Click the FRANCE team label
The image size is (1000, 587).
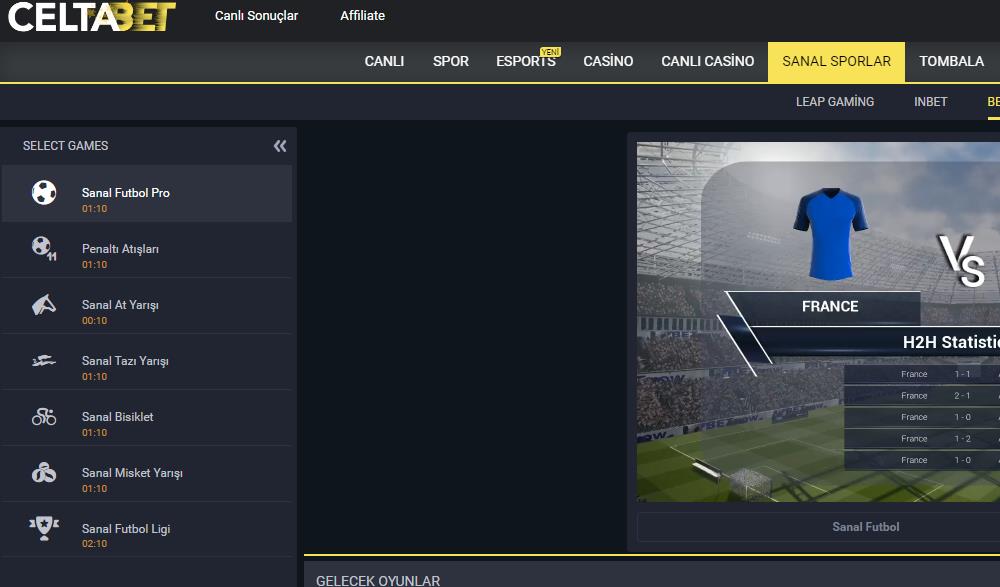(x=830, y=306)
